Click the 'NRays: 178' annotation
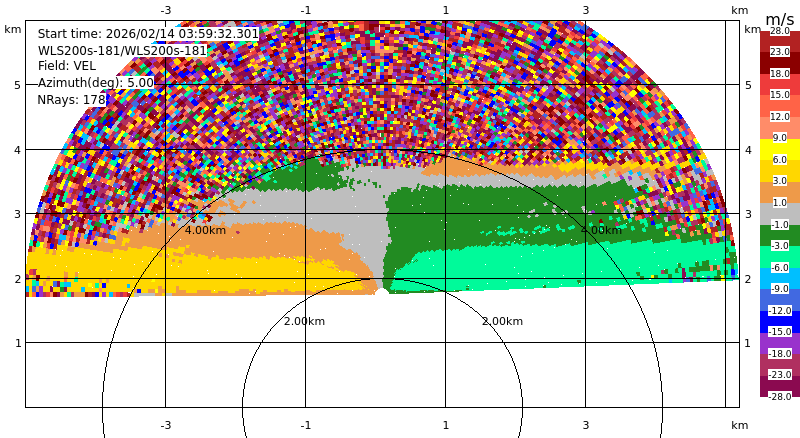 tap(71, 100)
